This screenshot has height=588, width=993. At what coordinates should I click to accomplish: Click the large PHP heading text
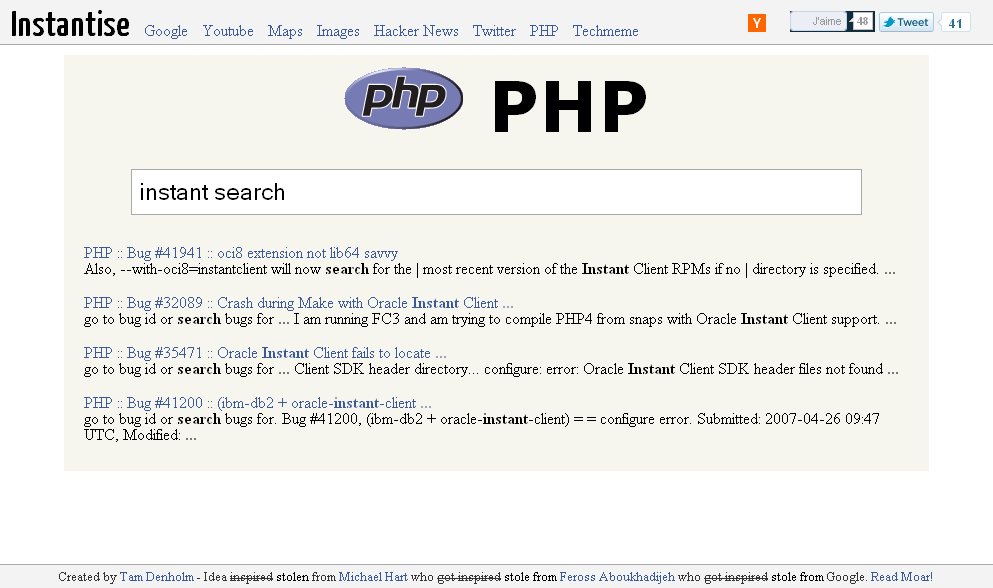(x=569, y=106)
